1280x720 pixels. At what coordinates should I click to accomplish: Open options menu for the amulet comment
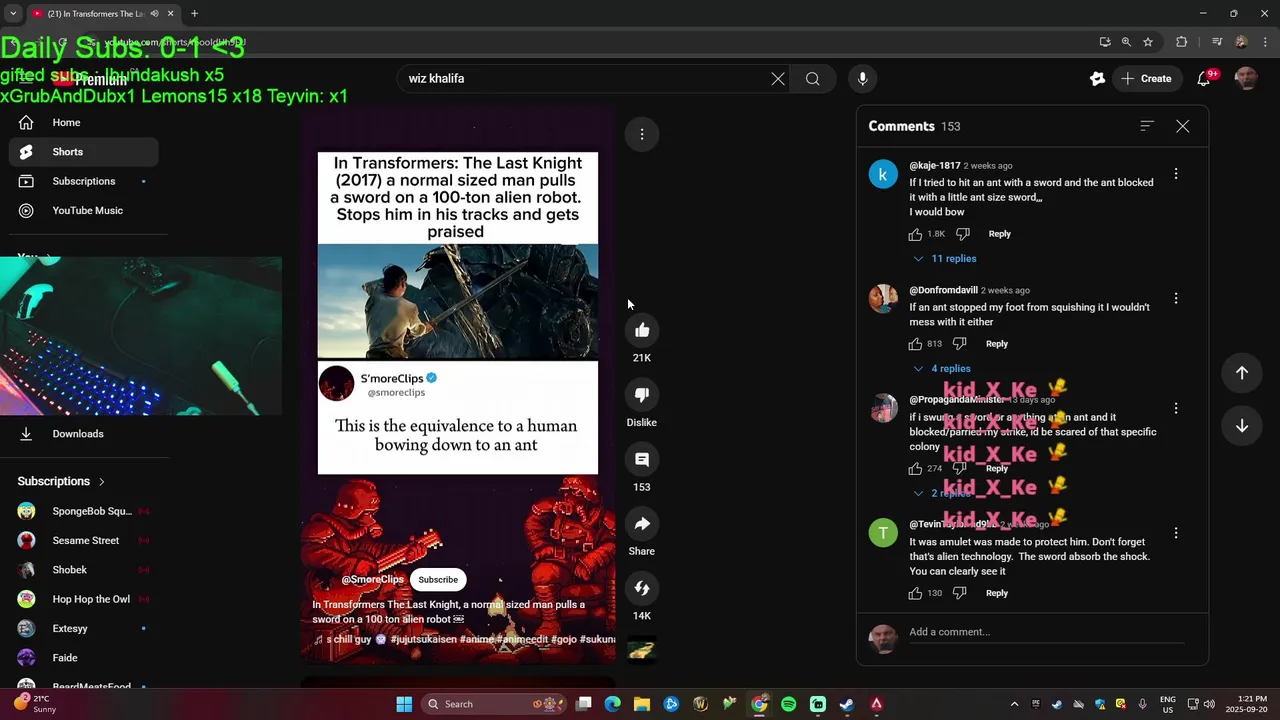pyautogui.click(x=1176, y=533)
